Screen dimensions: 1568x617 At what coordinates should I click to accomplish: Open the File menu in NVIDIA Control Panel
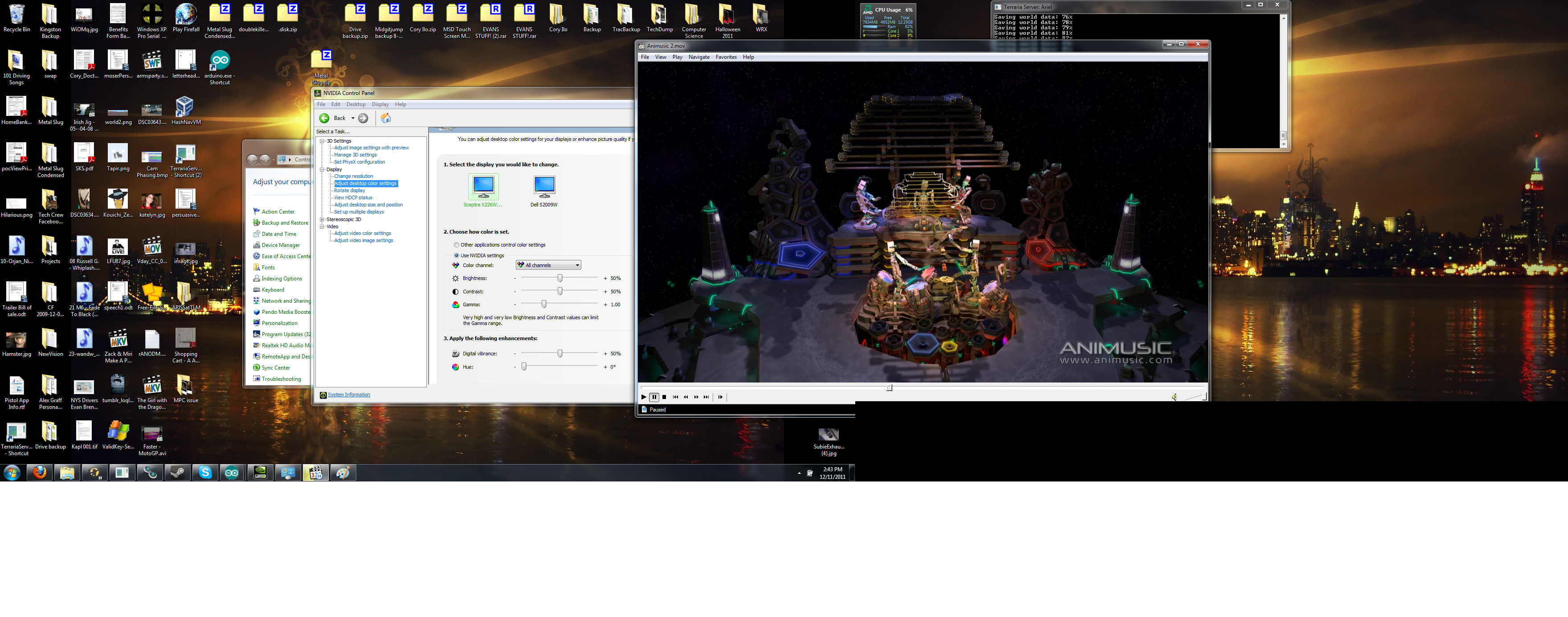click(321, 105)
